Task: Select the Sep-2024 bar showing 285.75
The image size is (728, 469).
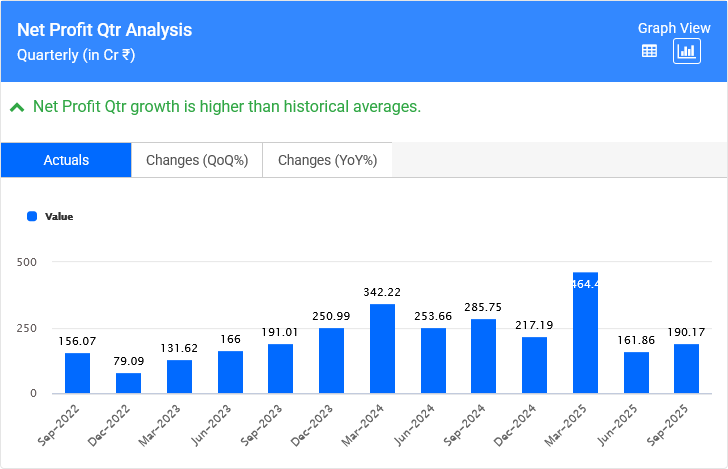Action: pyautogui.click(x=483, y=356)
